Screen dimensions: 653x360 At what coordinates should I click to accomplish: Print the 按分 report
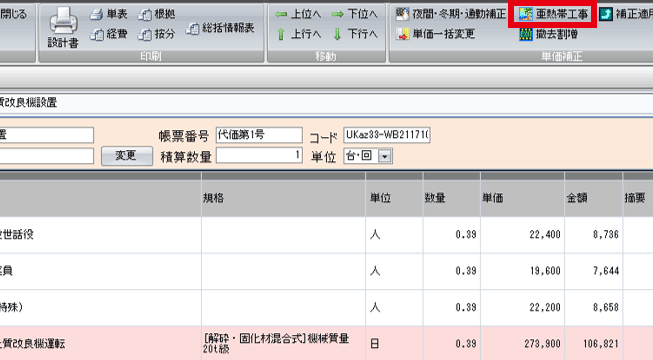(157, 34)
